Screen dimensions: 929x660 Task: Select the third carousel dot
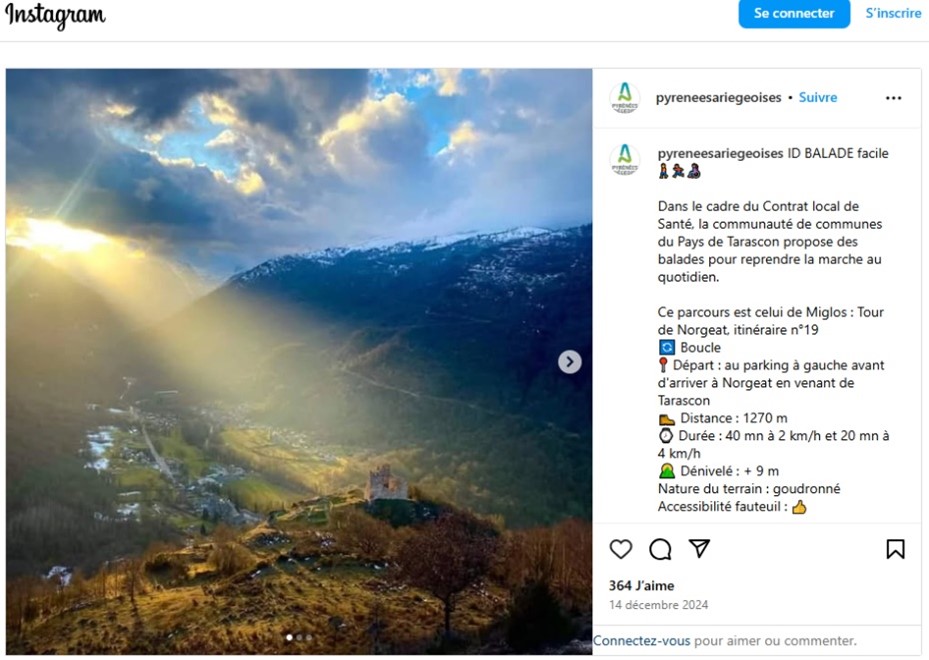(311, 636)
